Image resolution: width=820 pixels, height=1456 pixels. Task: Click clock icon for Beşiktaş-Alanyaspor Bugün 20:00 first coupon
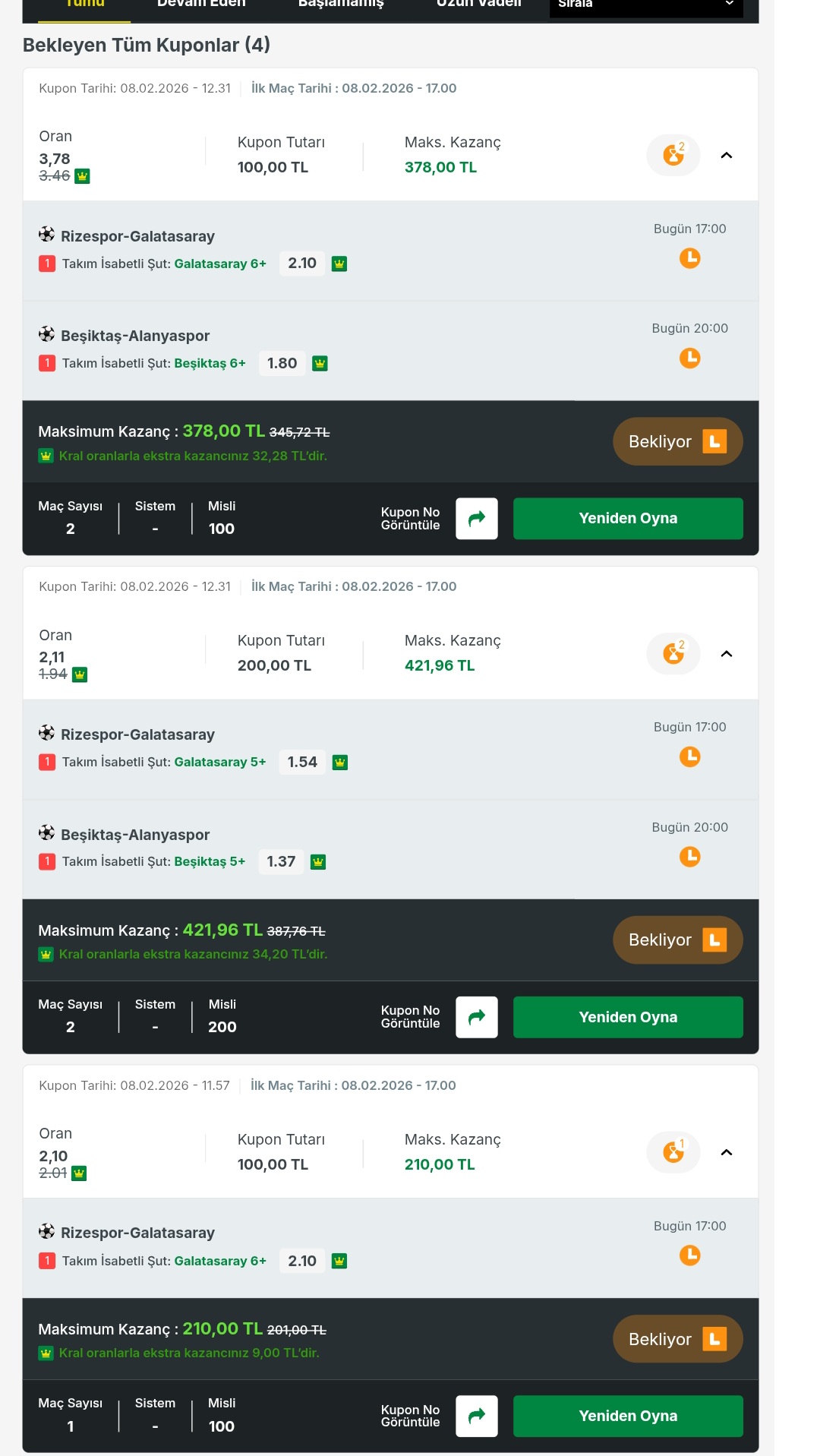click(689, 358)
